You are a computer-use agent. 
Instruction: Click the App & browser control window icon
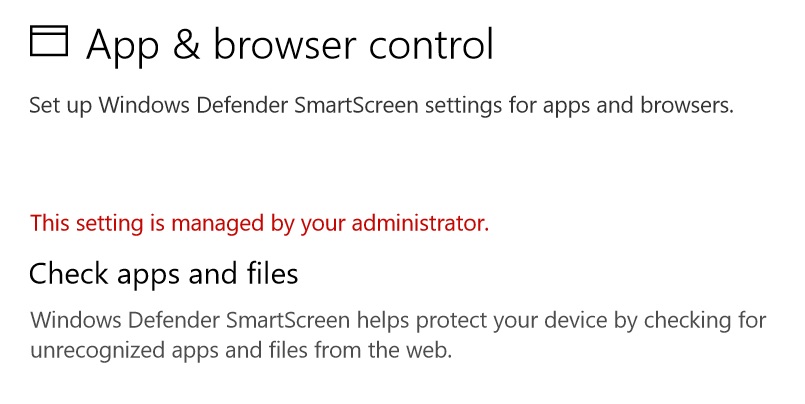[49, 41]
